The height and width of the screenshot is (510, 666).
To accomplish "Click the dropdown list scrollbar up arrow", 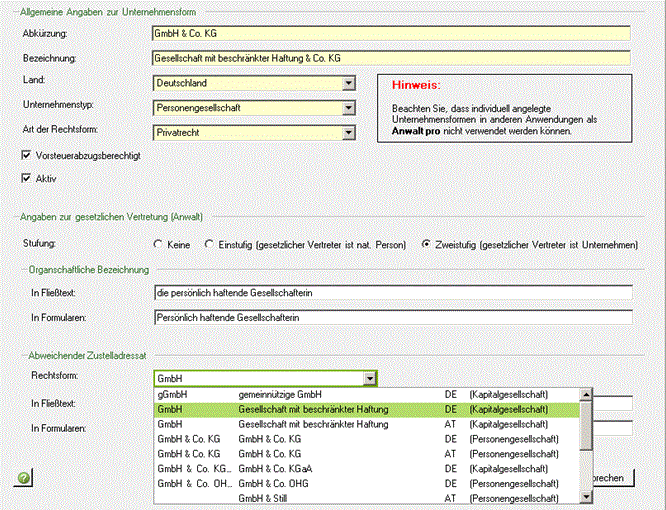I will (586, 395).
